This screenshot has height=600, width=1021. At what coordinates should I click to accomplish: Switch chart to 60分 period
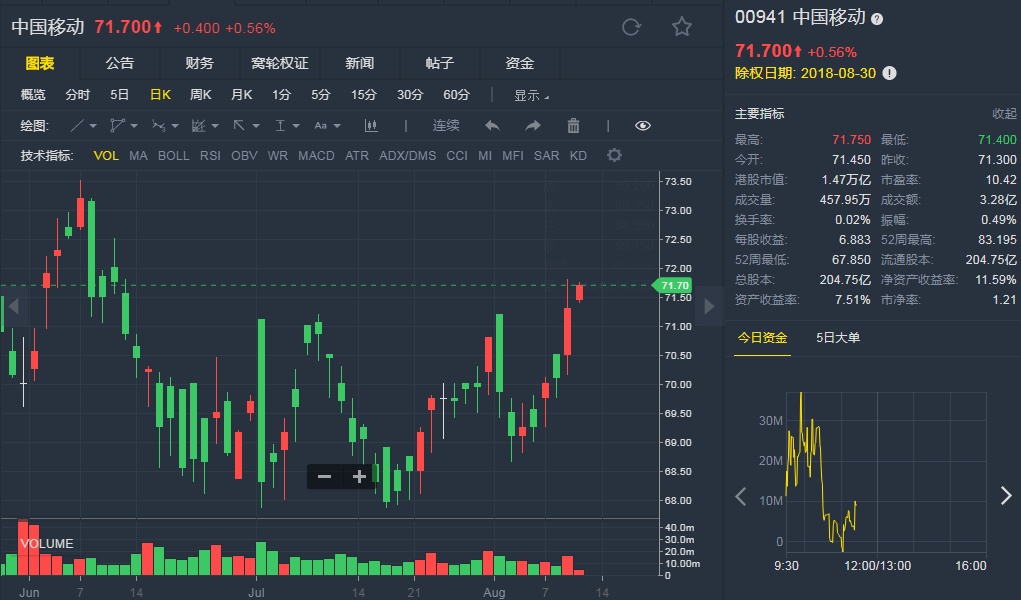pyautogui.click(x=456, y=95)
